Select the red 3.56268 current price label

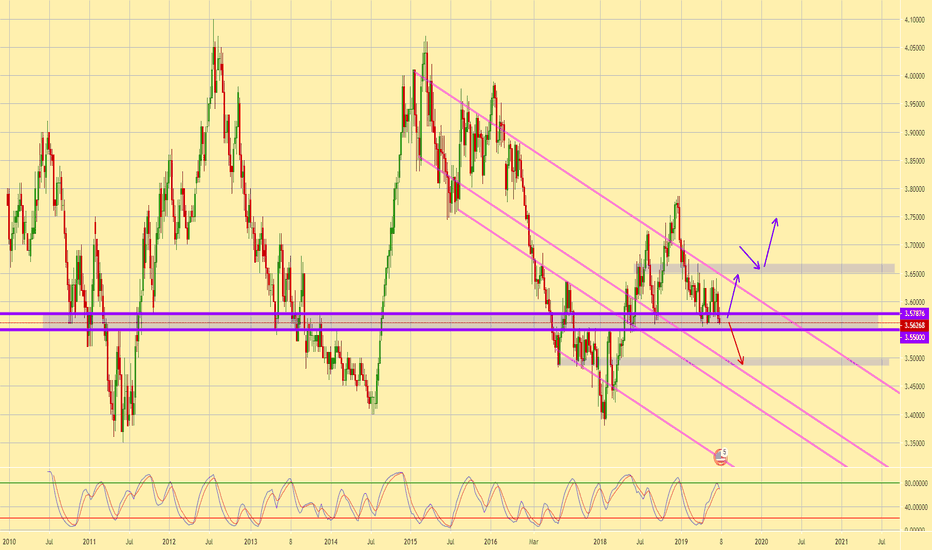pyautogui.click(x=914, y=325)
